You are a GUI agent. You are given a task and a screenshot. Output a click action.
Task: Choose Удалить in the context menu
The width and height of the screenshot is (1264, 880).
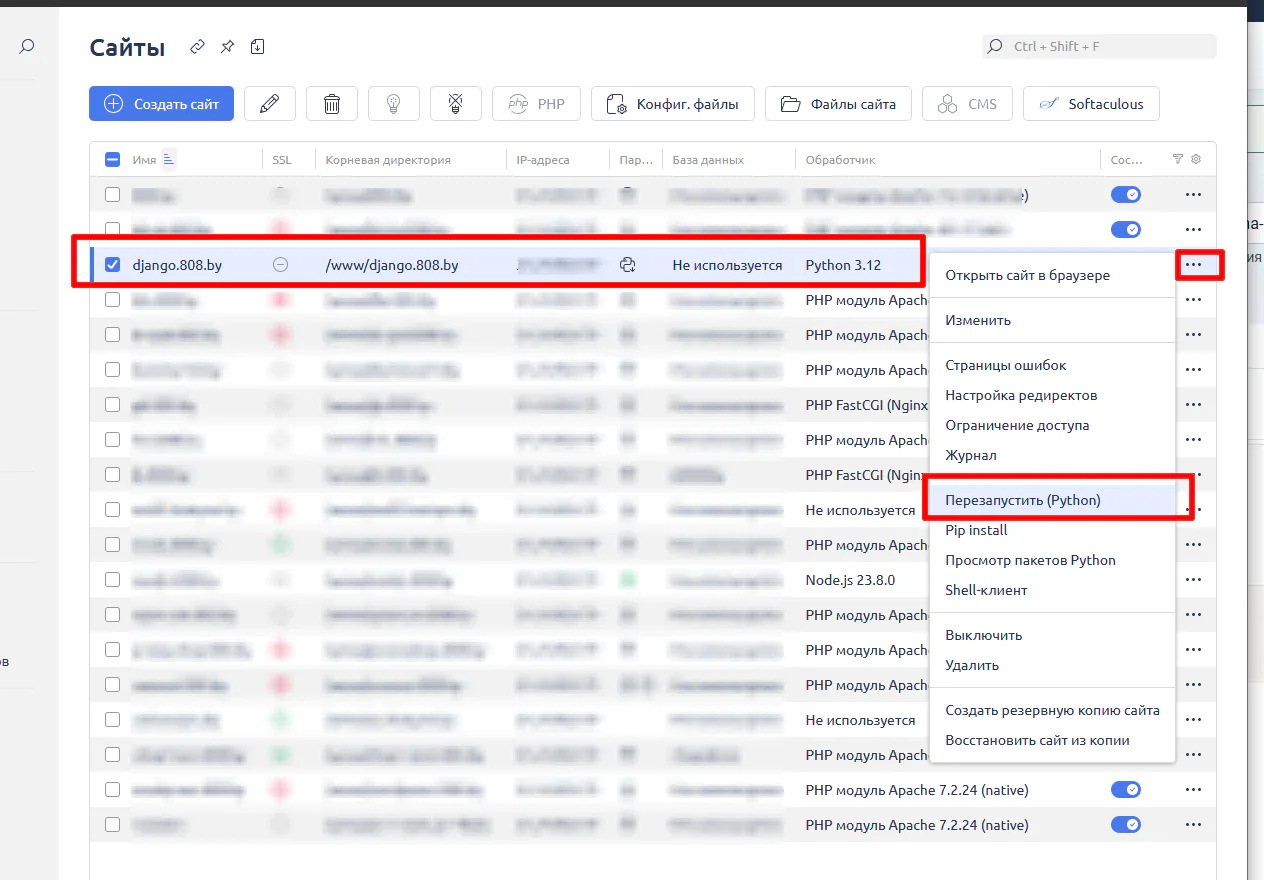click(x=1052, y=665)
